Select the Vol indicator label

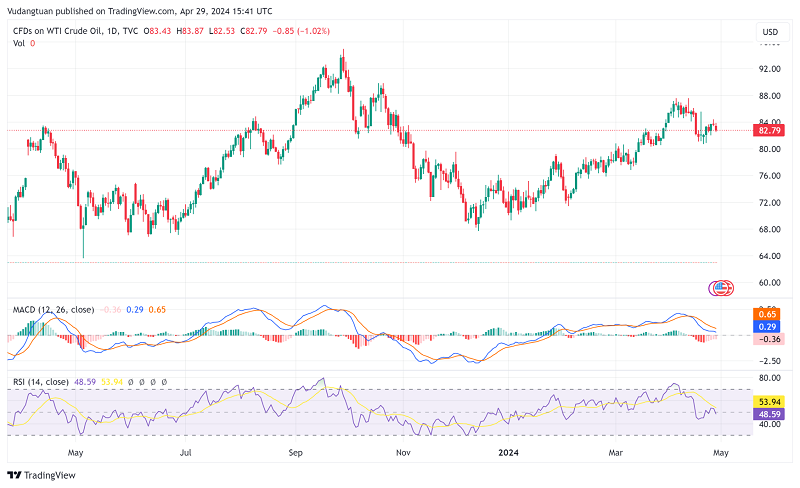(18, 44)
